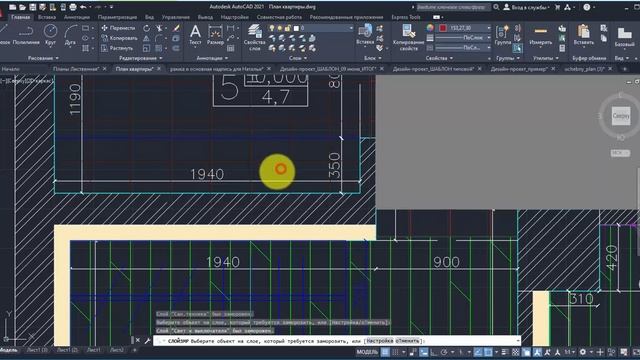Open Layer Properties (Свойства слоя)
640x360 pixels.
(x=255, y=38)
